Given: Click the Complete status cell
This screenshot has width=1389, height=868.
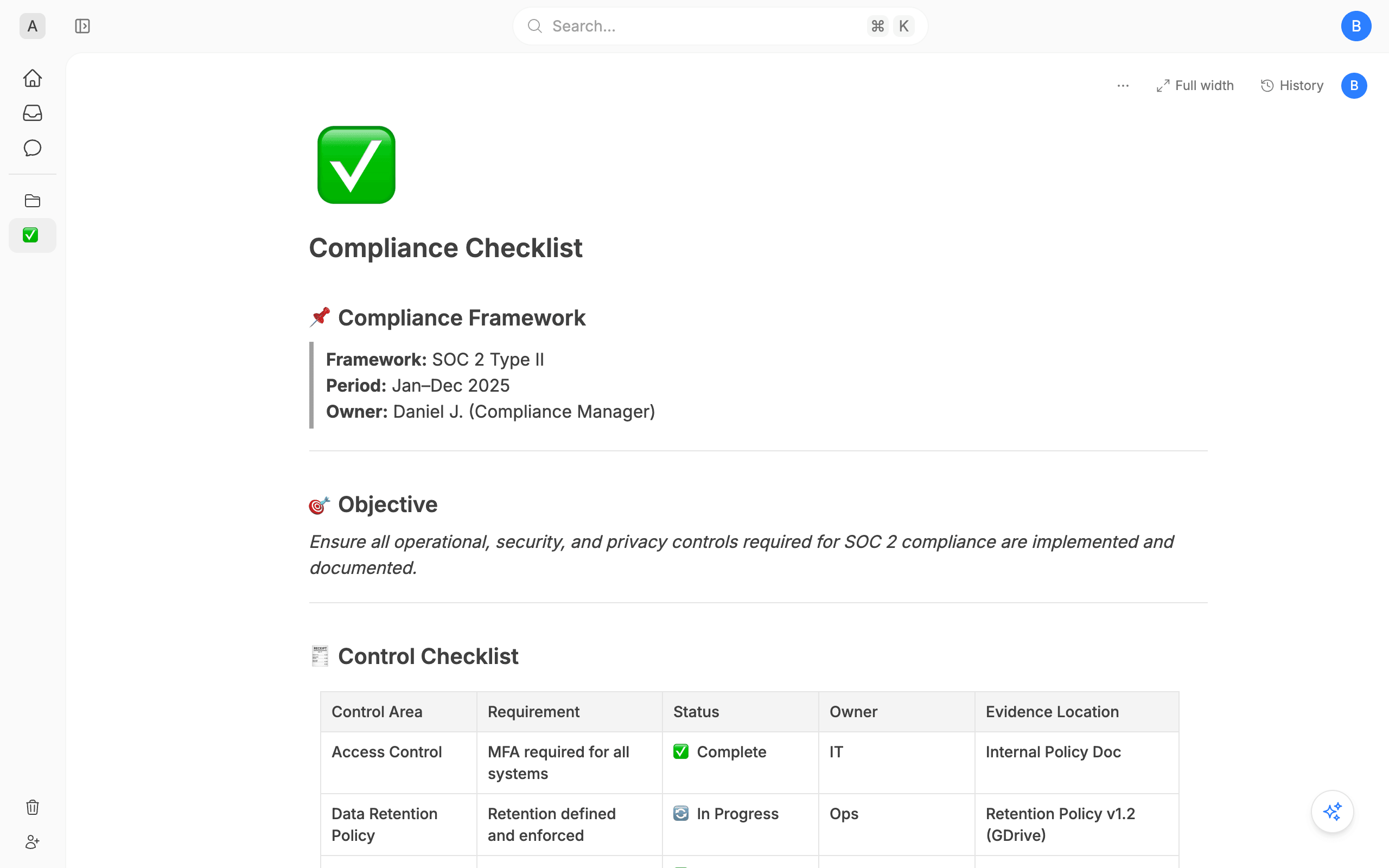Looking at the screenshot, I should (741, 763).
